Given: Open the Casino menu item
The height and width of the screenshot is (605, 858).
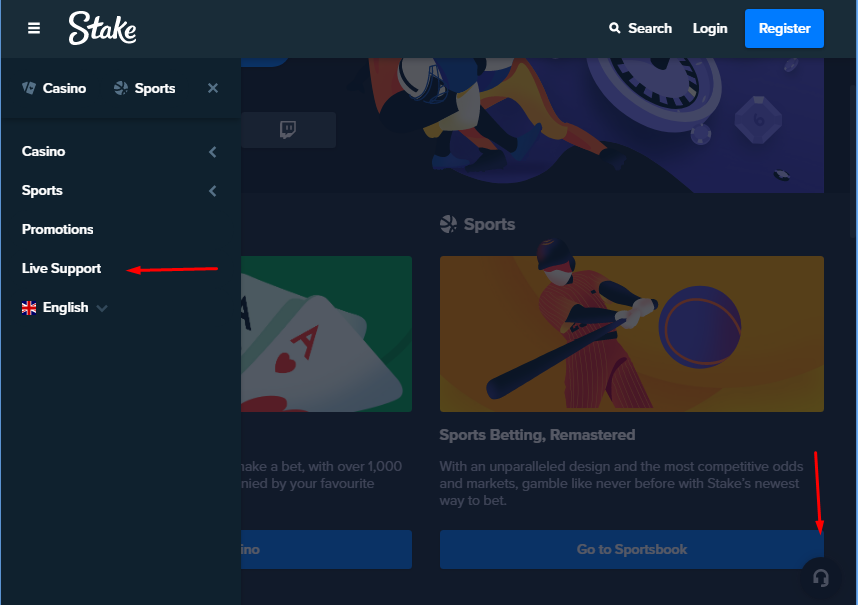Looking at the screenshot, I should (x=43, y=152).
